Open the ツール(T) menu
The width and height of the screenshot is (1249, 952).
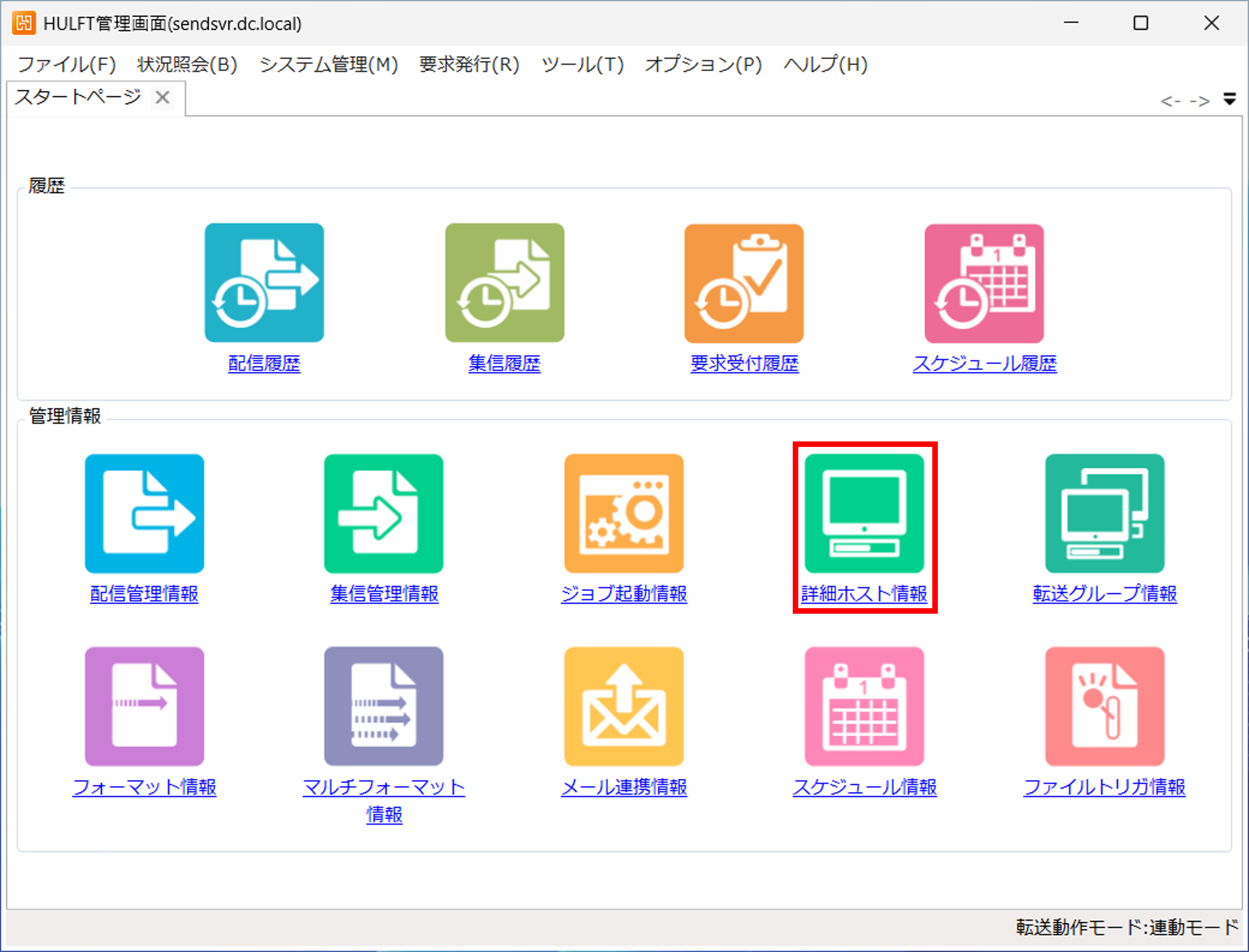pos(582,64)
